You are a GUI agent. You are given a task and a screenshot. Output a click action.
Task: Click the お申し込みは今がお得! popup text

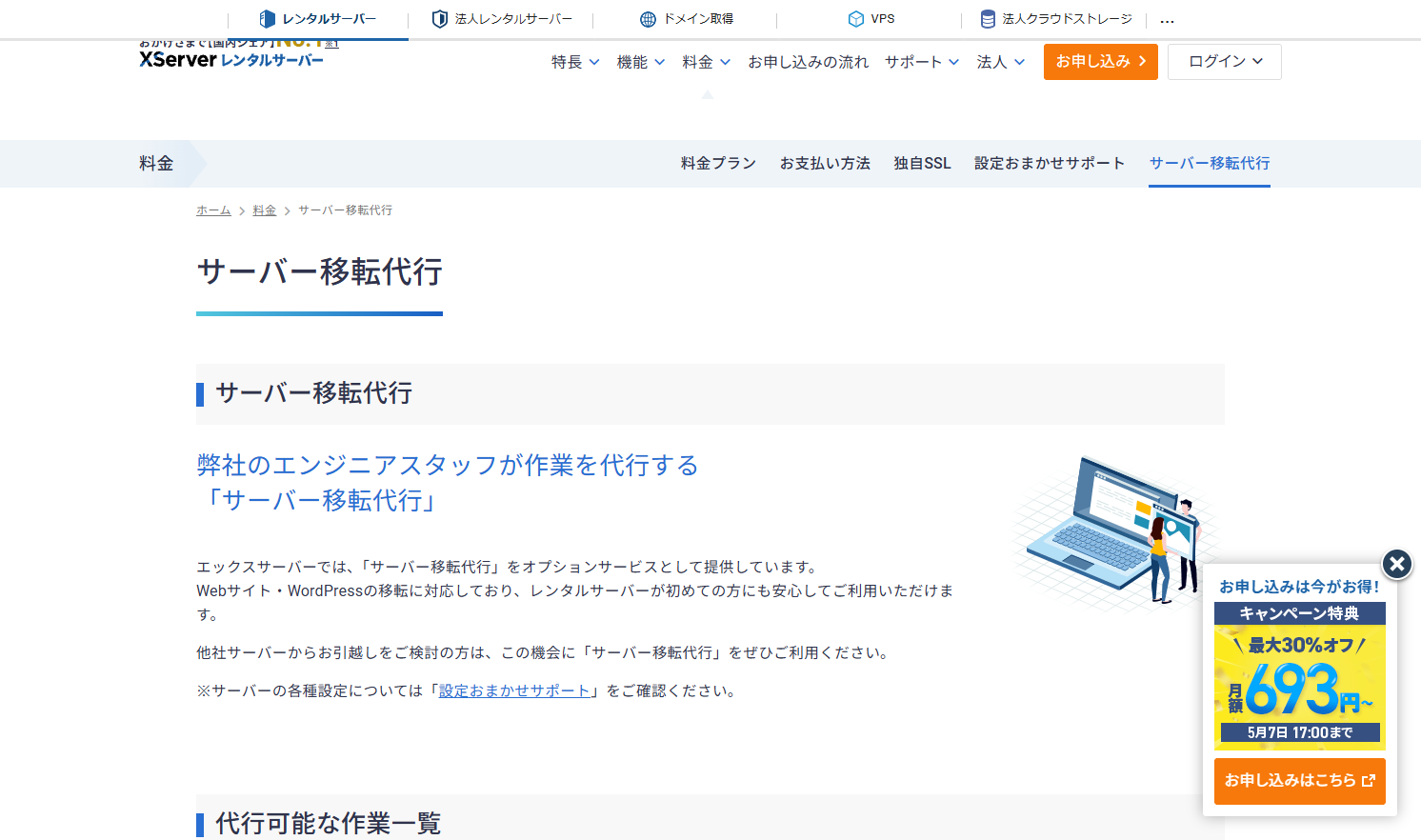point(1300,587)
